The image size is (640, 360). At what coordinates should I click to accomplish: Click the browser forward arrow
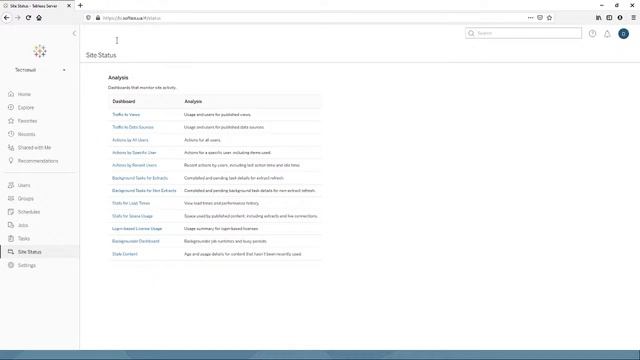pos(18,18)
